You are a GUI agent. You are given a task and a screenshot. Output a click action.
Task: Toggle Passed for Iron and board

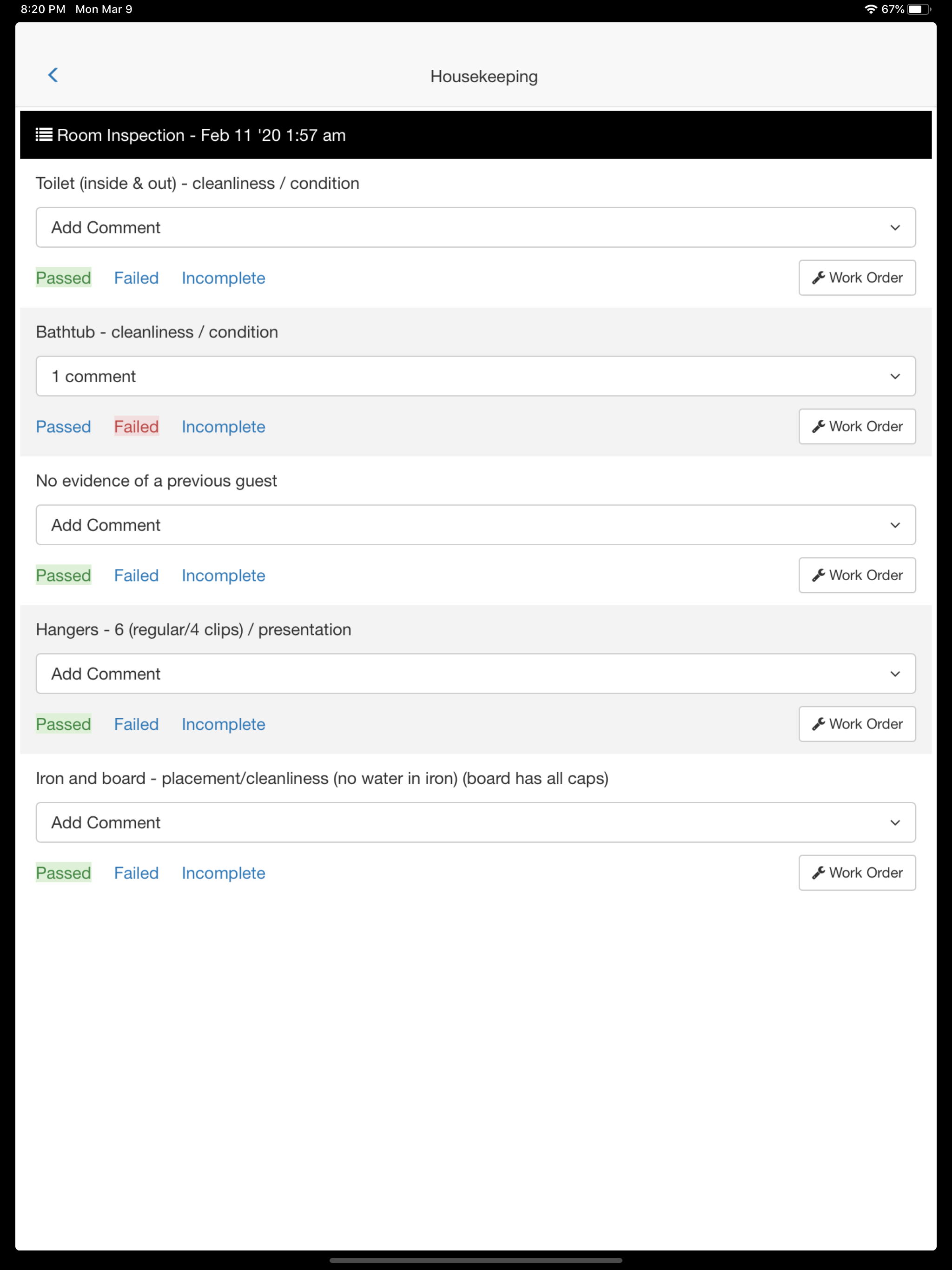tap(64, 873)
